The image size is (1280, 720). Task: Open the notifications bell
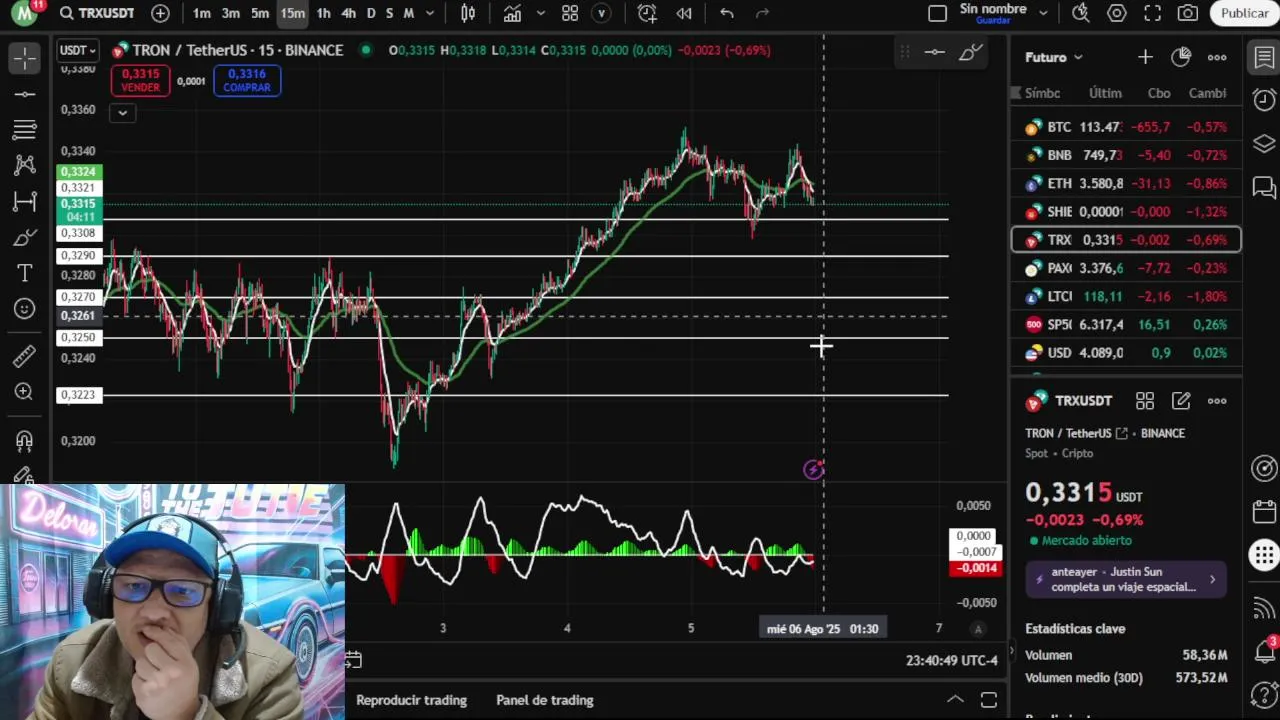coord(1264,651)
